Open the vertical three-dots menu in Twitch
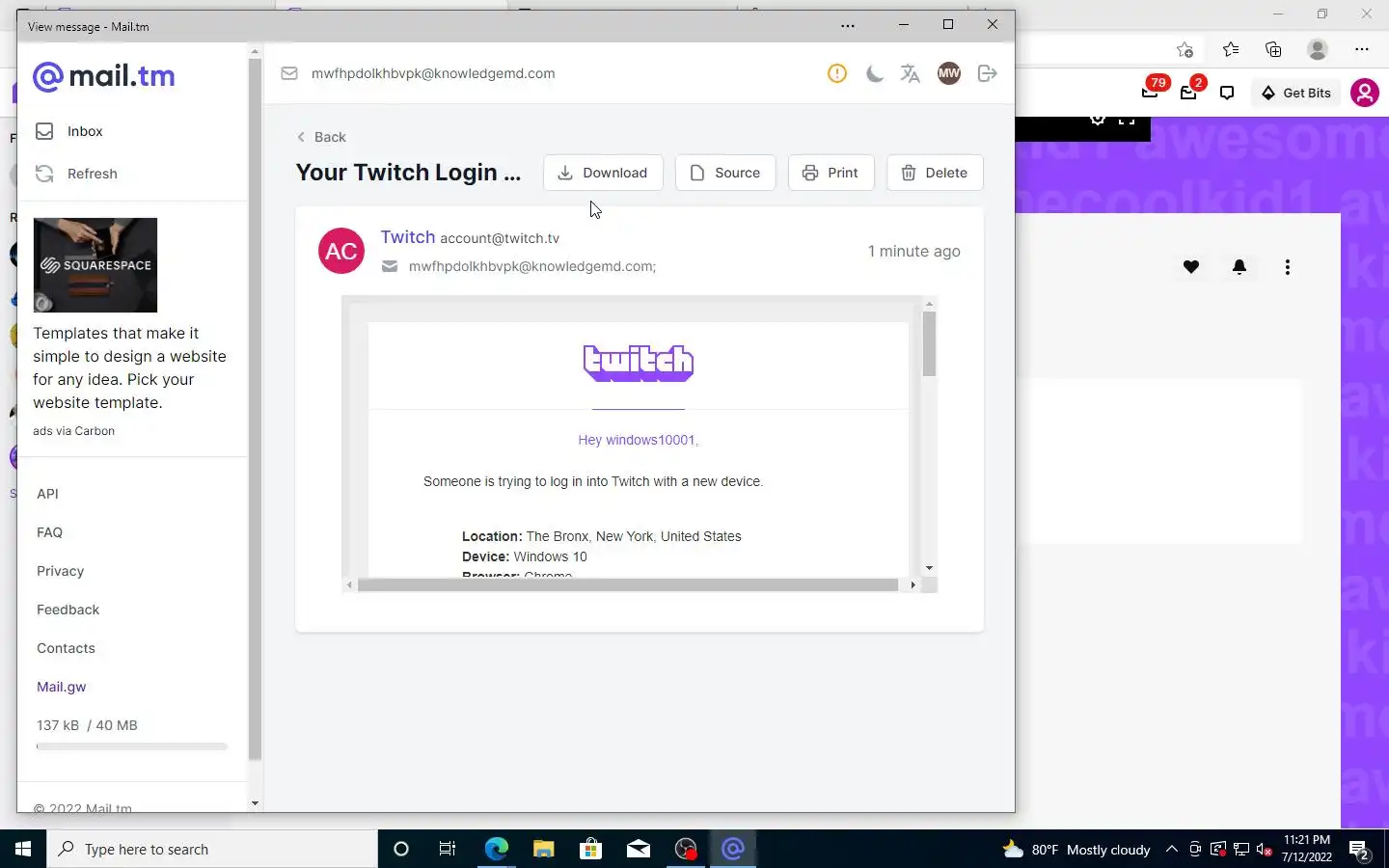The height and width of the screenshot is (868, 1389). pos(1288,267)
